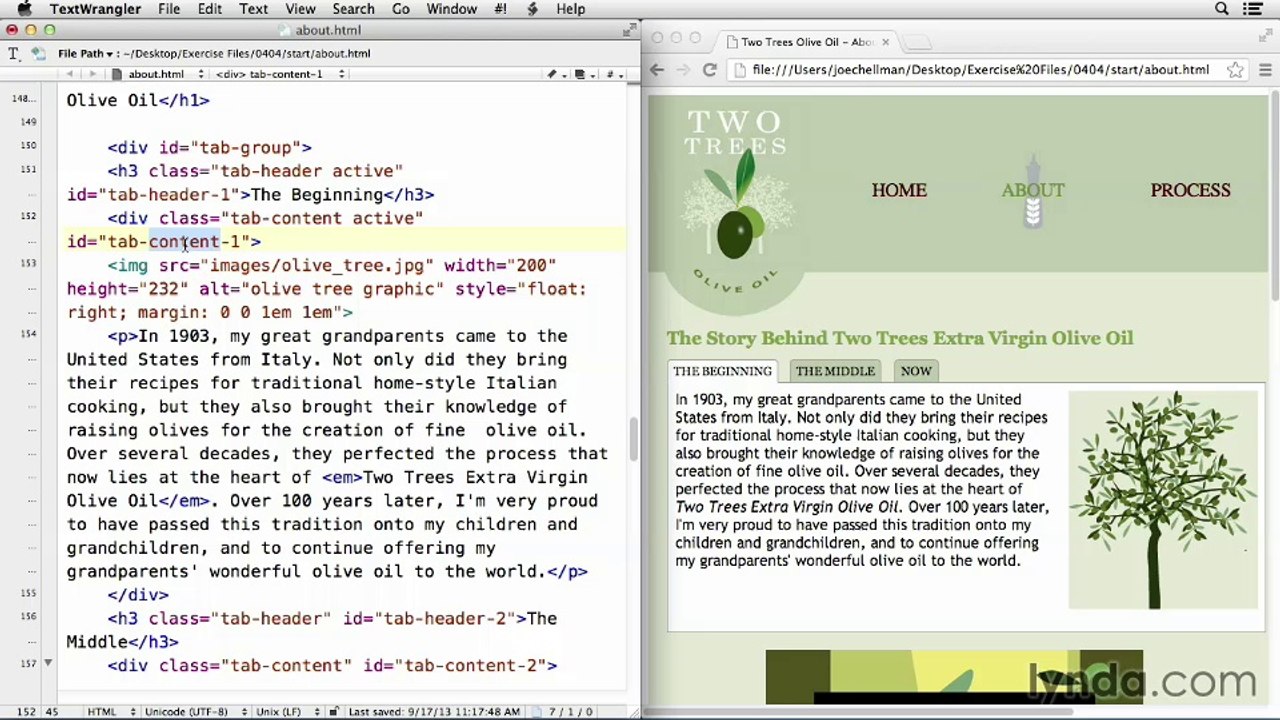
Task: Open the File menu
Action: click(x=169, y=9)
